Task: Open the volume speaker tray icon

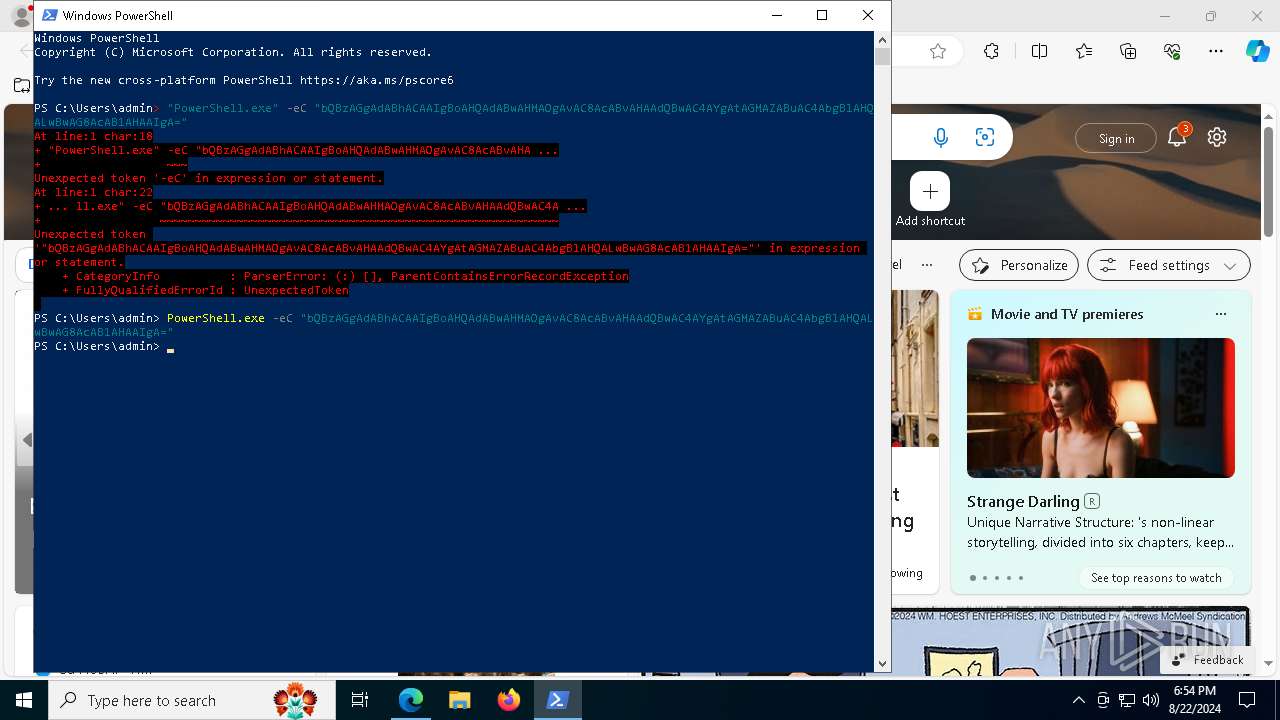Action: click(1151, 700)
